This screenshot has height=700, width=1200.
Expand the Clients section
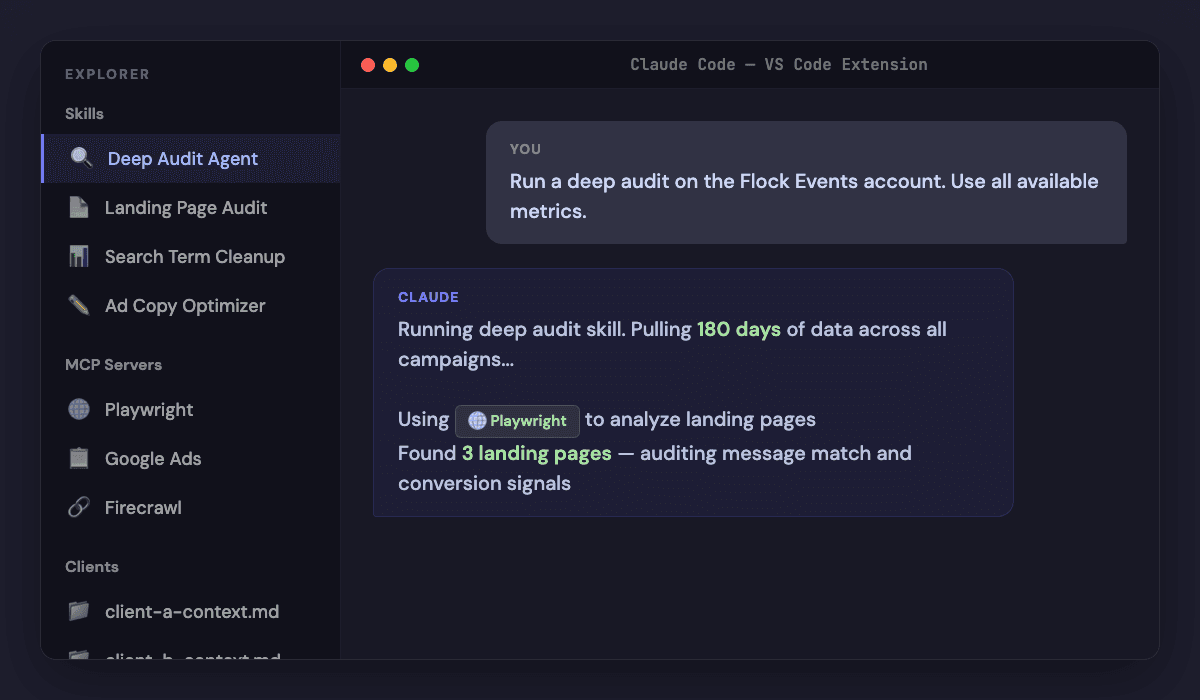(x=91, y=566)
